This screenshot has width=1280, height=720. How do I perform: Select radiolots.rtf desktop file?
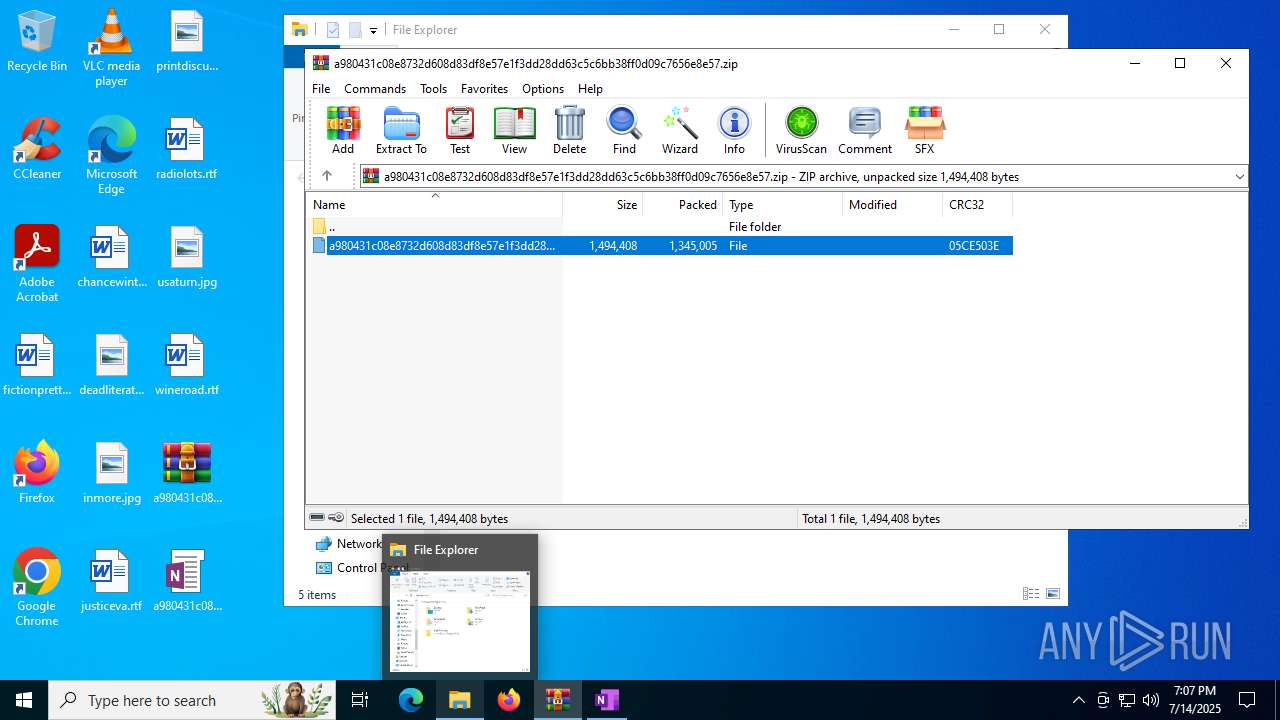186,149
